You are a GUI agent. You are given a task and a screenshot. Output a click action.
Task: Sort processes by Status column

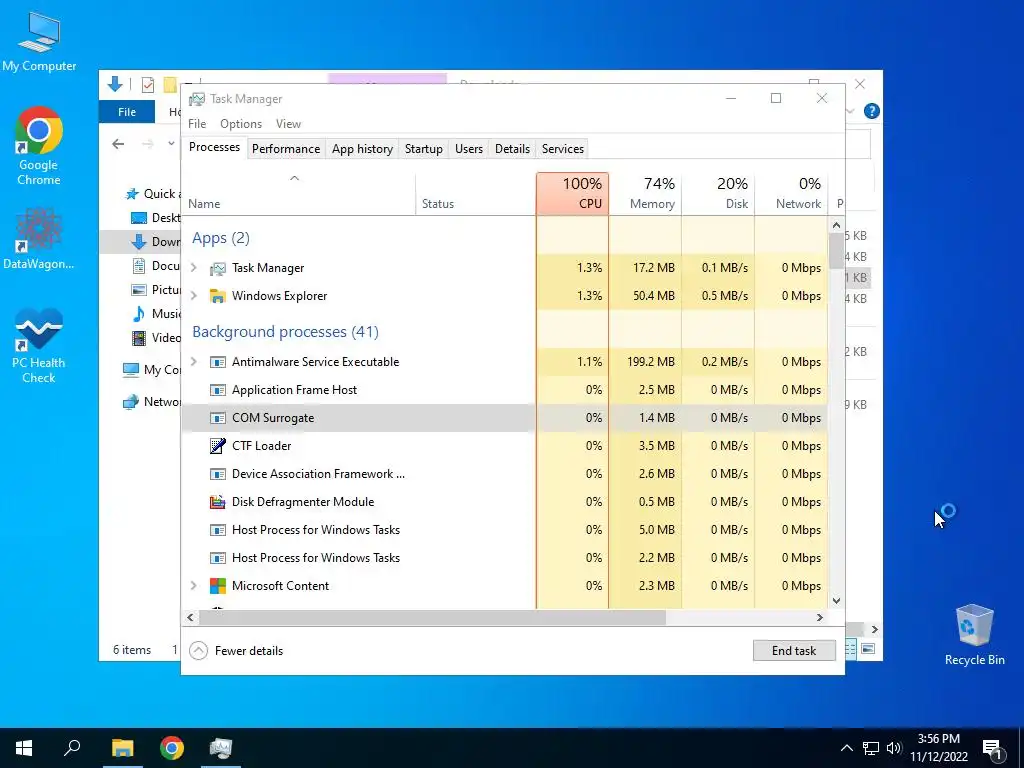(475, 194)
